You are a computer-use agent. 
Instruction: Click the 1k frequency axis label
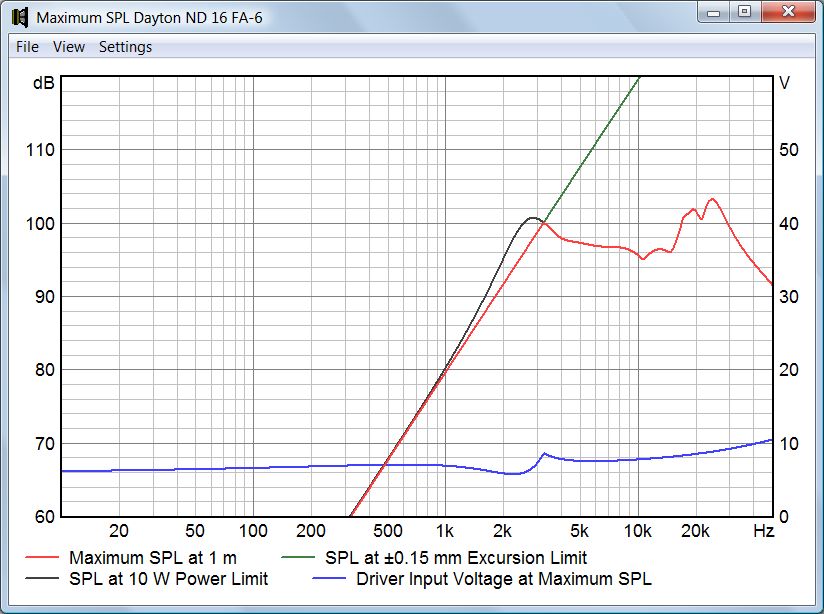[x=445, y=531]
